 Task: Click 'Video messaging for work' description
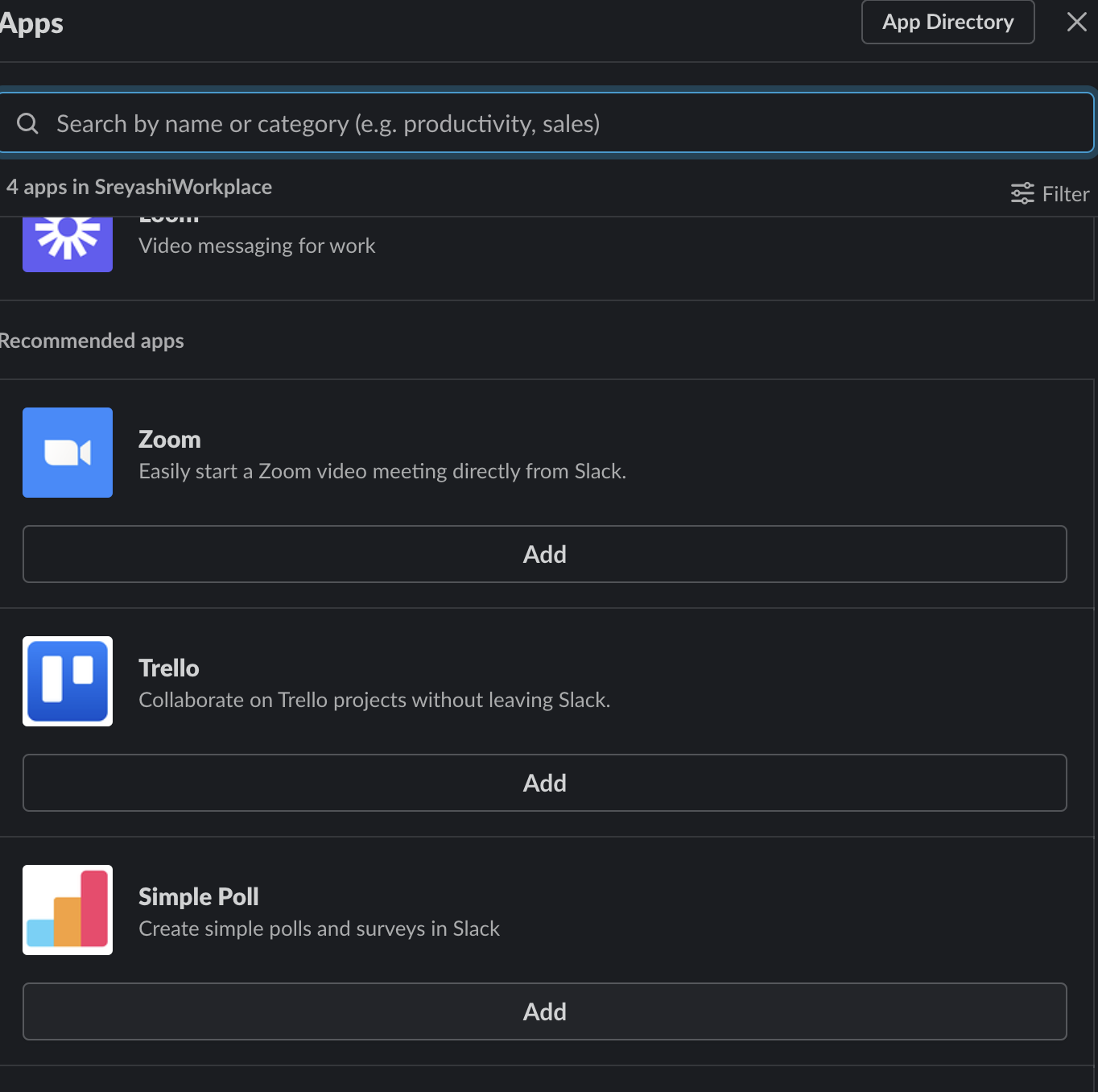pos(257,246)
